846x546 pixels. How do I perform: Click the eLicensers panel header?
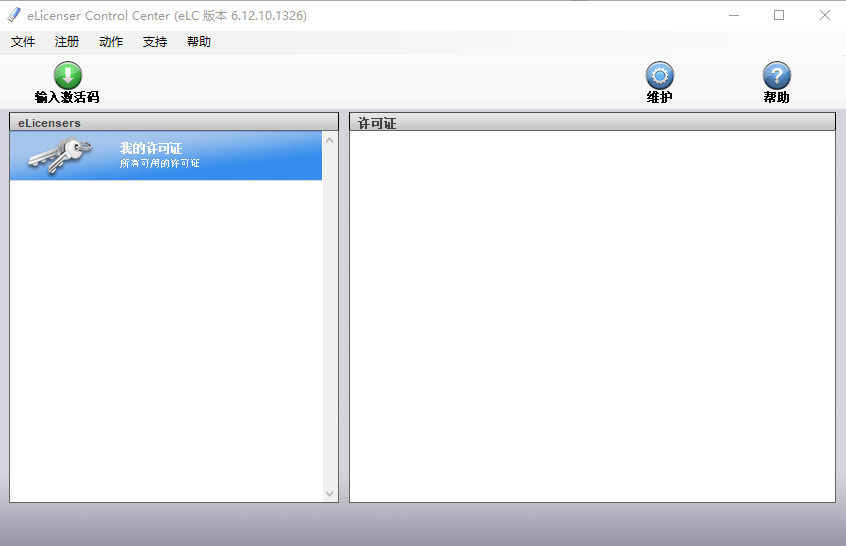pos(173,122)
